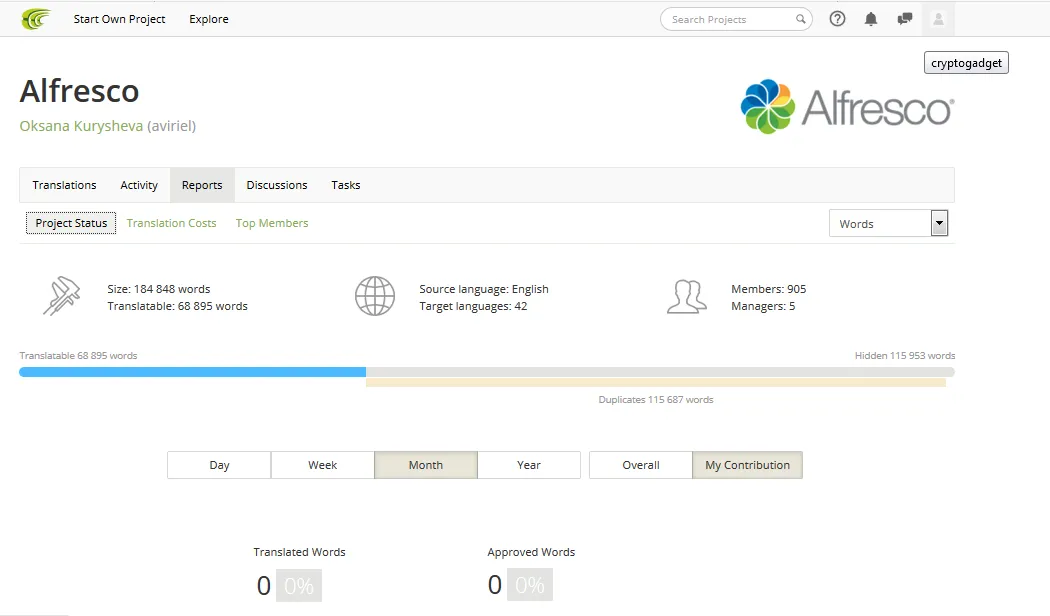Open the Translation Costs report link
Image resolution: width=1050 pixels, height=616 pixels.
(171, 223)
